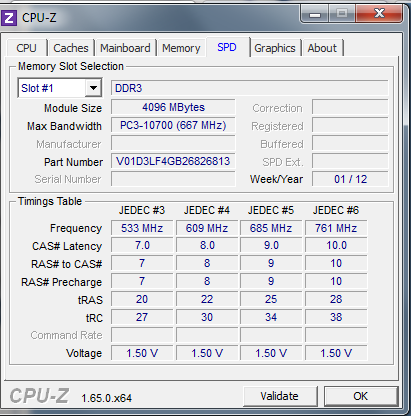Minimize the CPU-Z window
411x416 pixels.
coord(315,14)
